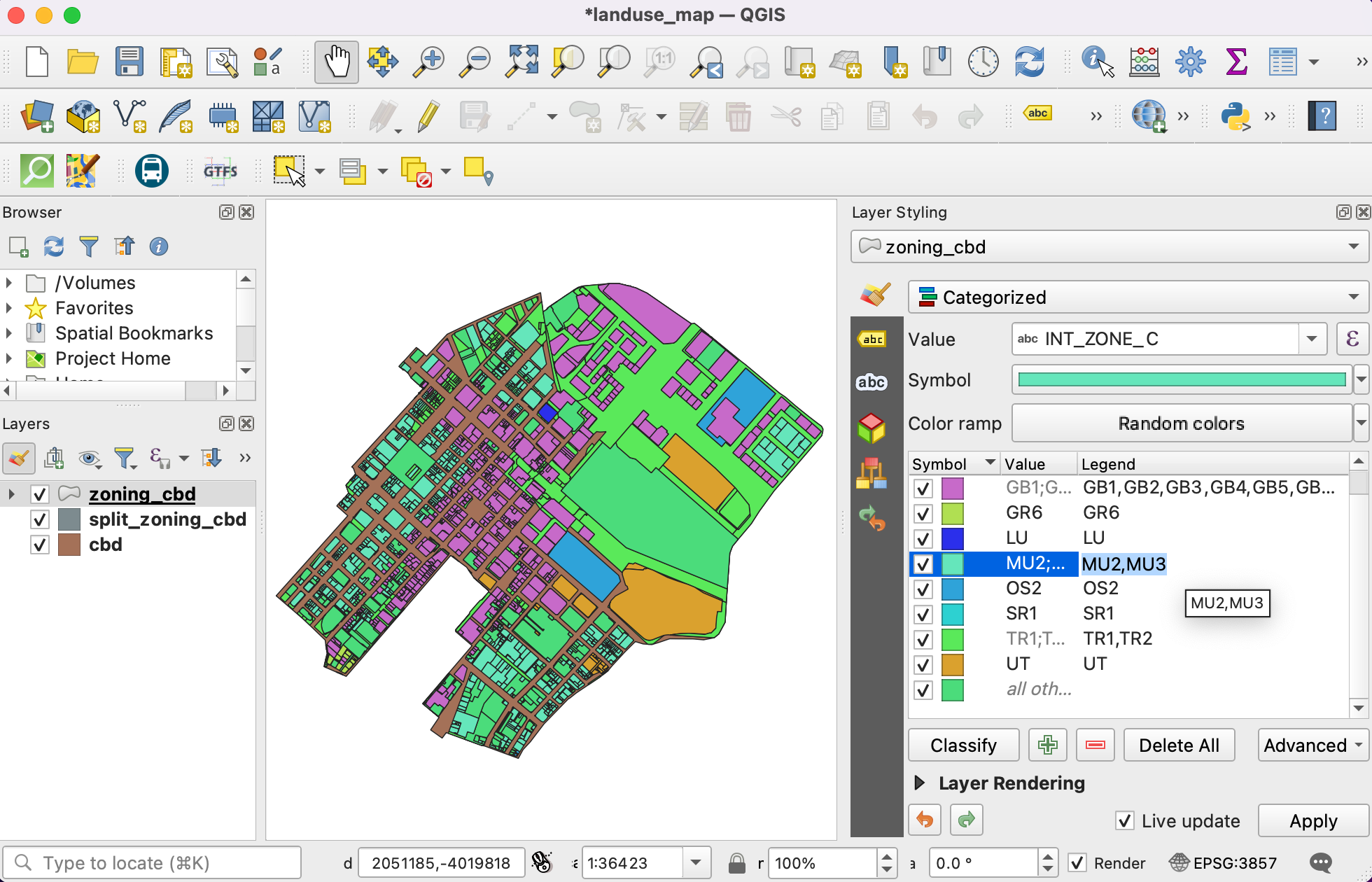Click the Python console icon
This screenshot has height=882, width=1372.
[1235, 116]
